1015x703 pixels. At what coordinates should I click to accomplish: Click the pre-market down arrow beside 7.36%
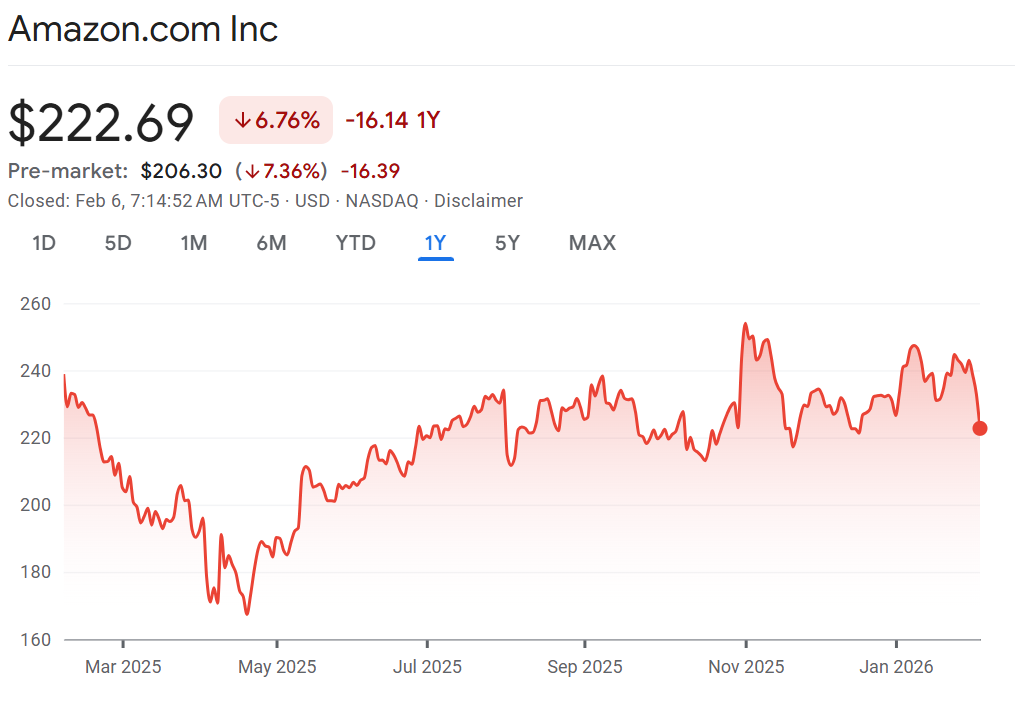click(250, 171)
